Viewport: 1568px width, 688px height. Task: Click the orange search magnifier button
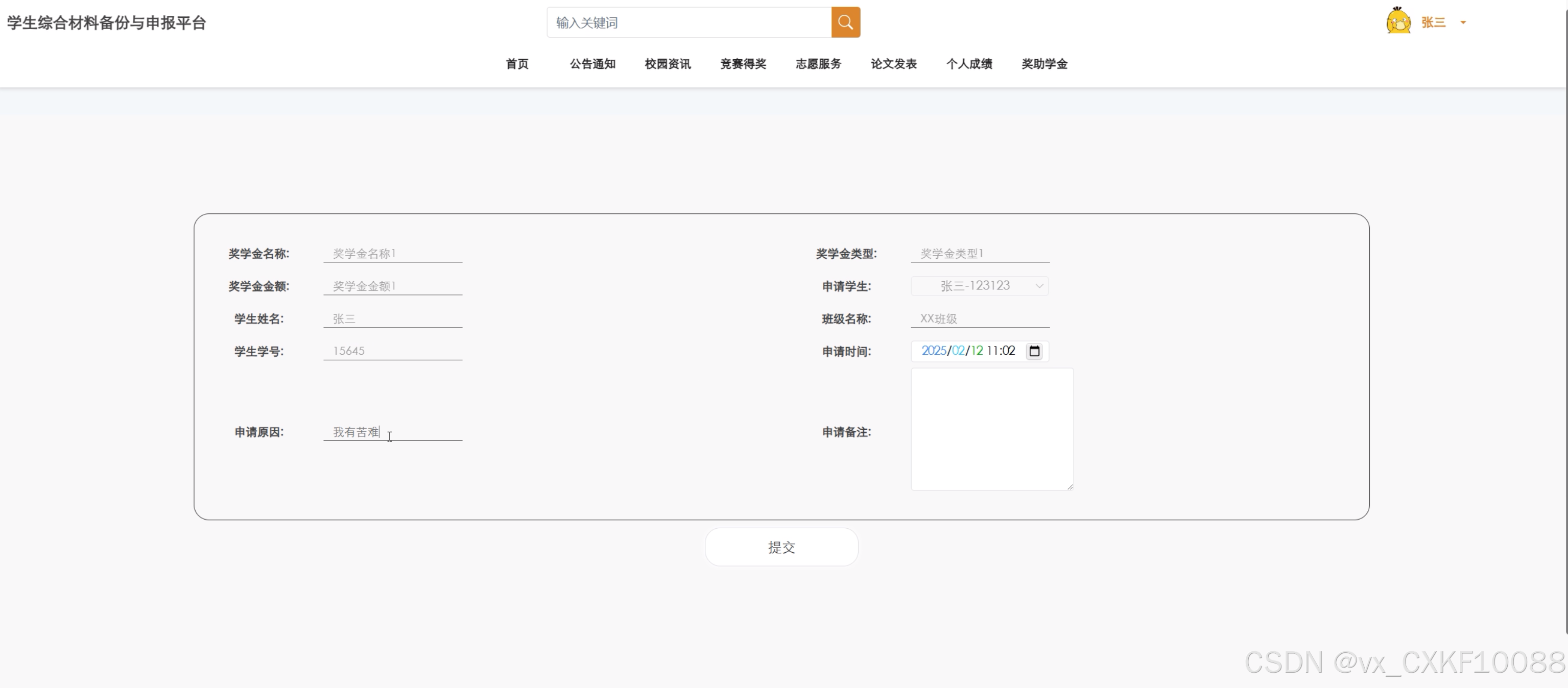[845, 22]
